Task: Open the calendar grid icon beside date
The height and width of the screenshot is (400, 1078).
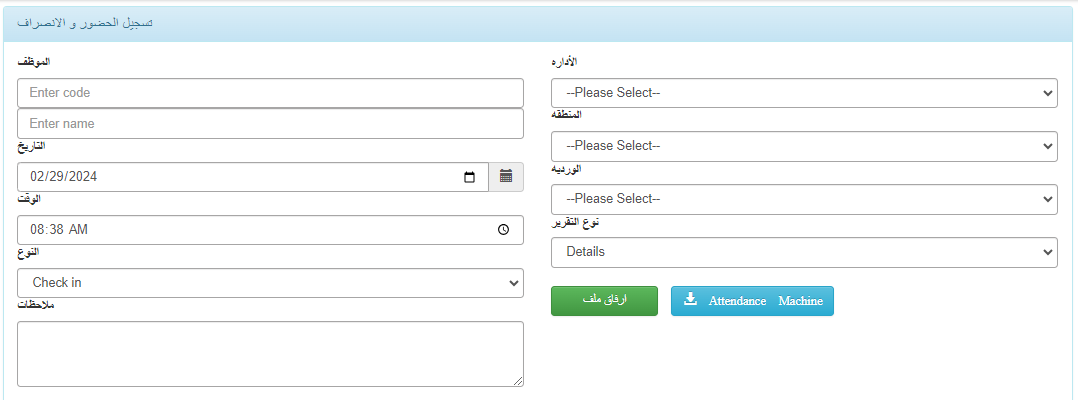Action: 506,177
